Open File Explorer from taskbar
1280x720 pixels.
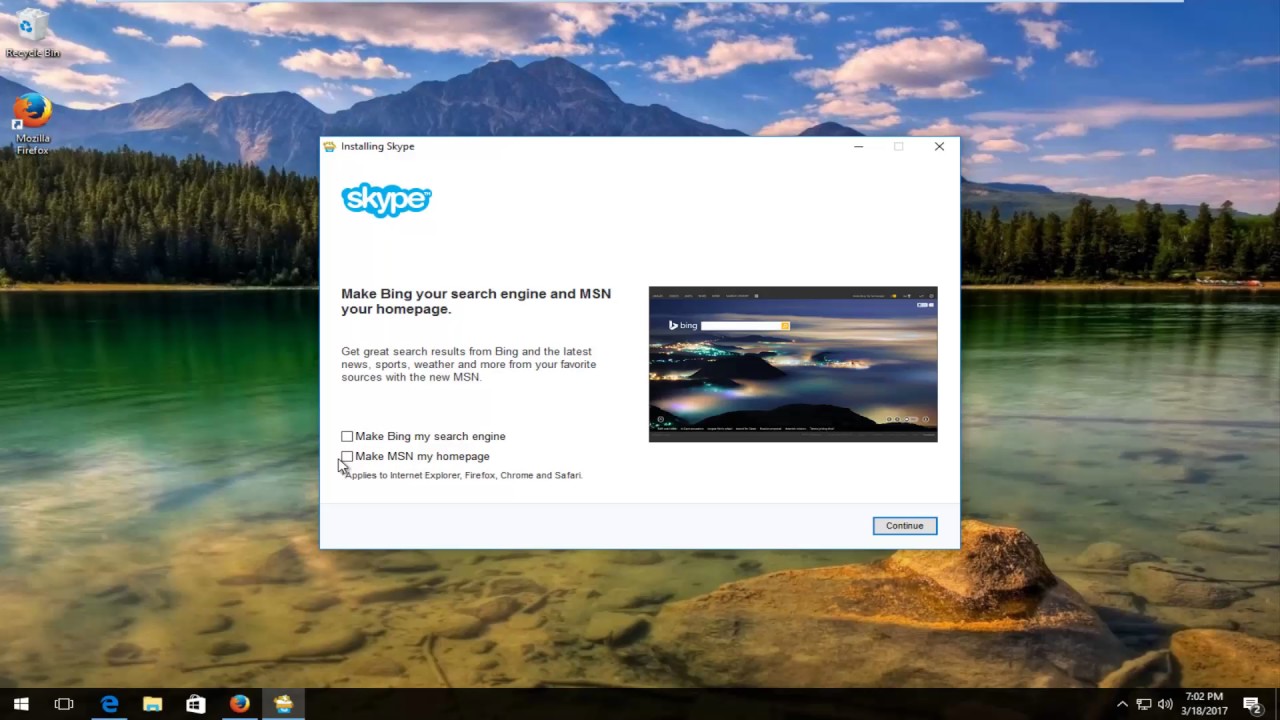[x=152, y=704]
